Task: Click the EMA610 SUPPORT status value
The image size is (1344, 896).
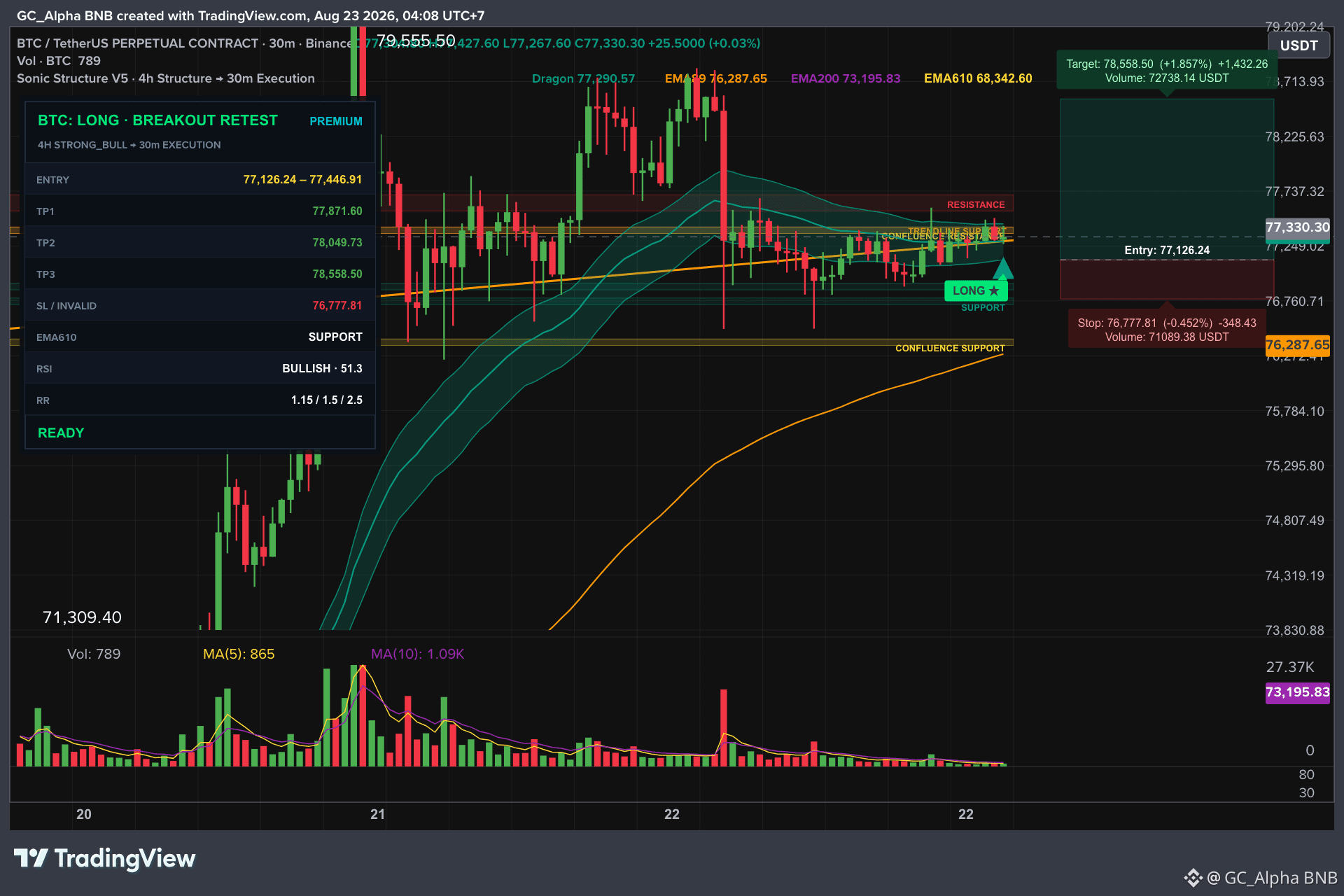Action: point(335,337)
